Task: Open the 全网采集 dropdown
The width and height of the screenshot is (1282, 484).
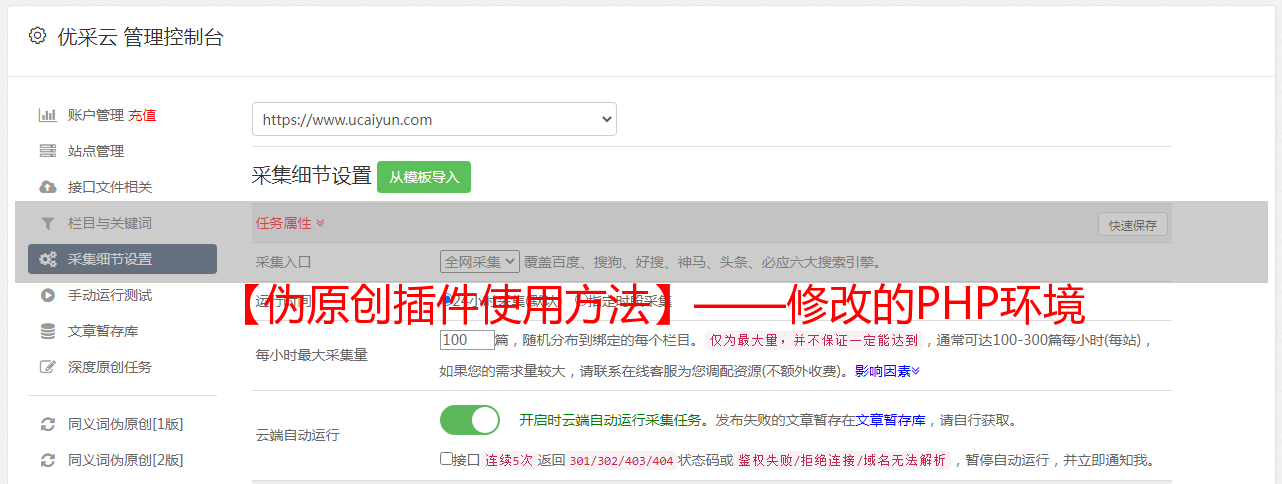Action: [480, 261]
